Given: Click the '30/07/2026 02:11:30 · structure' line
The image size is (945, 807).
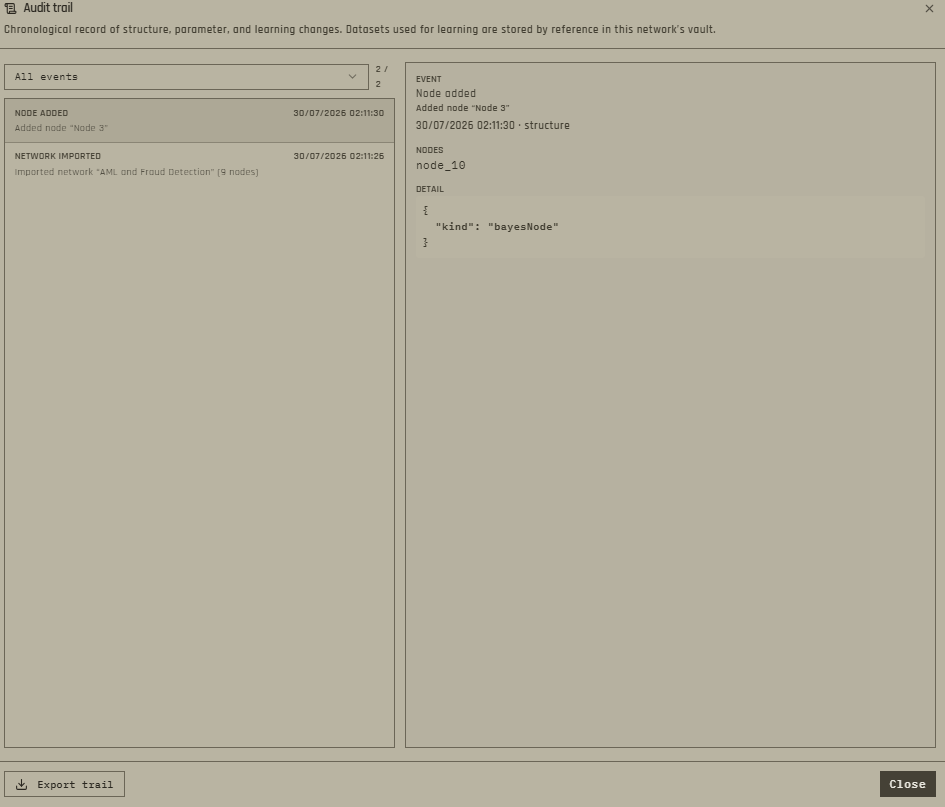Looking at the screenshot, I should (x=493, y=125).
